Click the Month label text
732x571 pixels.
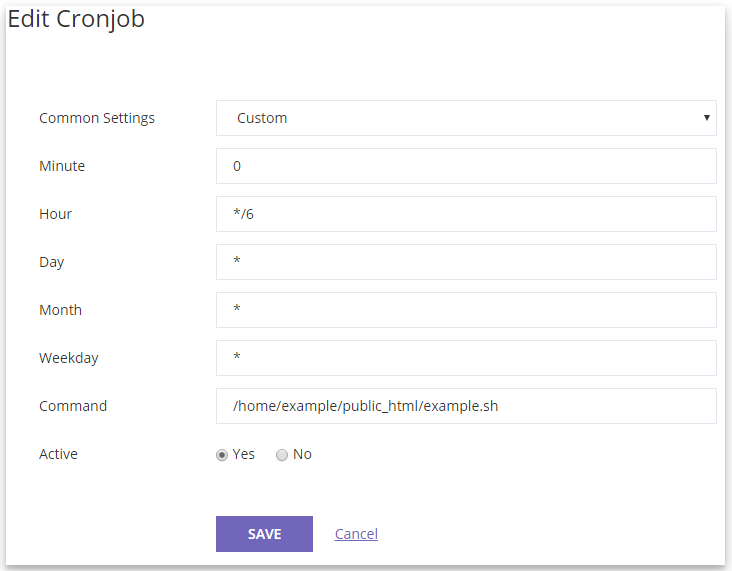(x=61, y=310)
